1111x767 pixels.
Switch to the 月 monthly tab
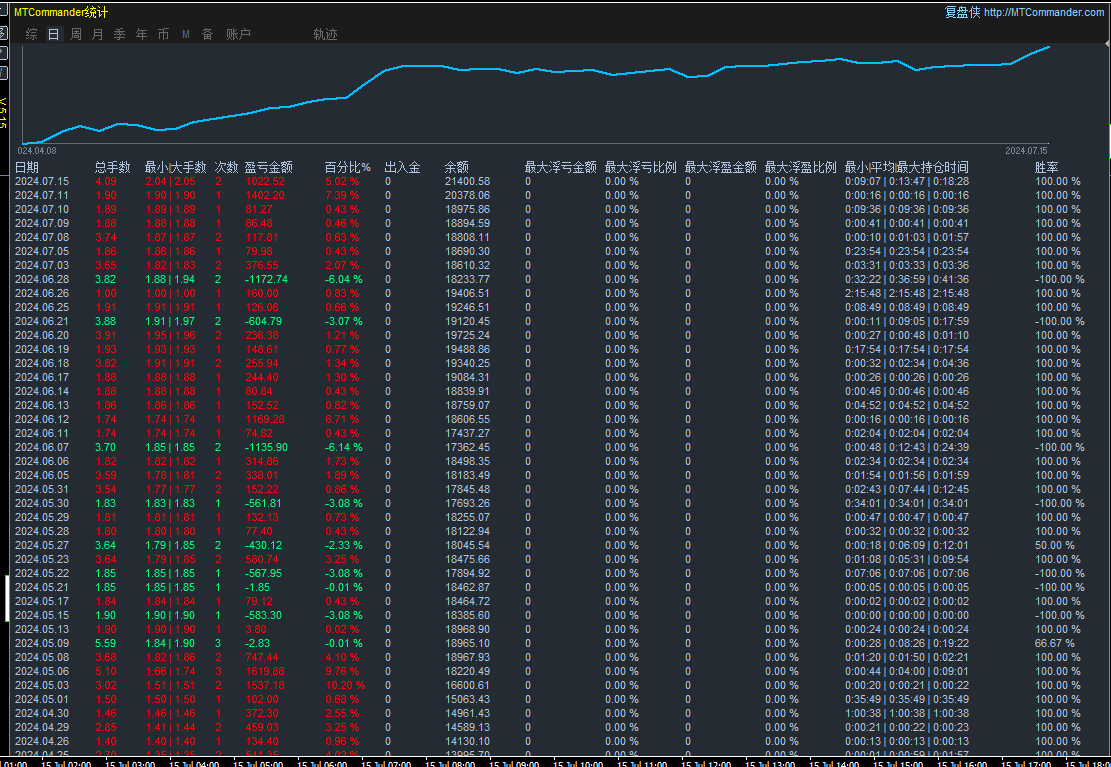click(98, 34)
